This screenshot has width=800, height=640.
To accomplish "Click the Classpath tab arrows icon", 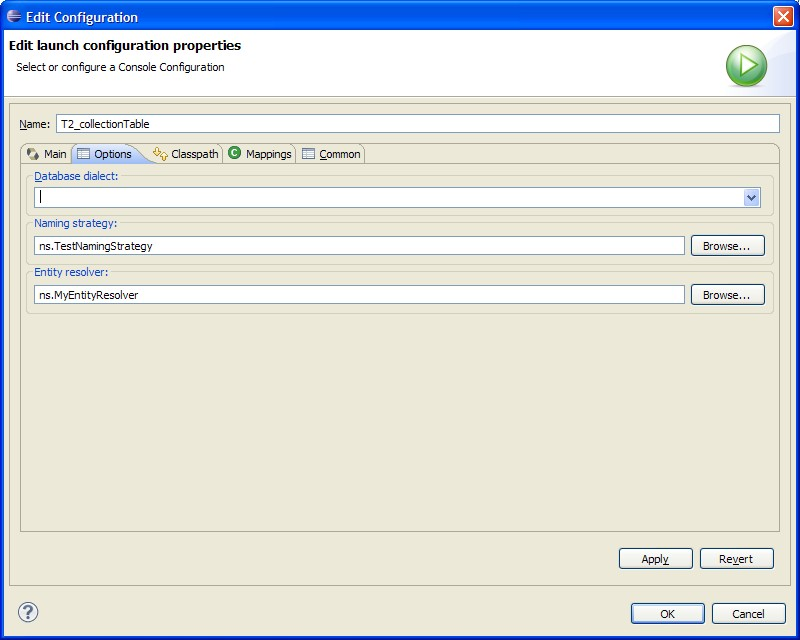I will pos(160,154).
